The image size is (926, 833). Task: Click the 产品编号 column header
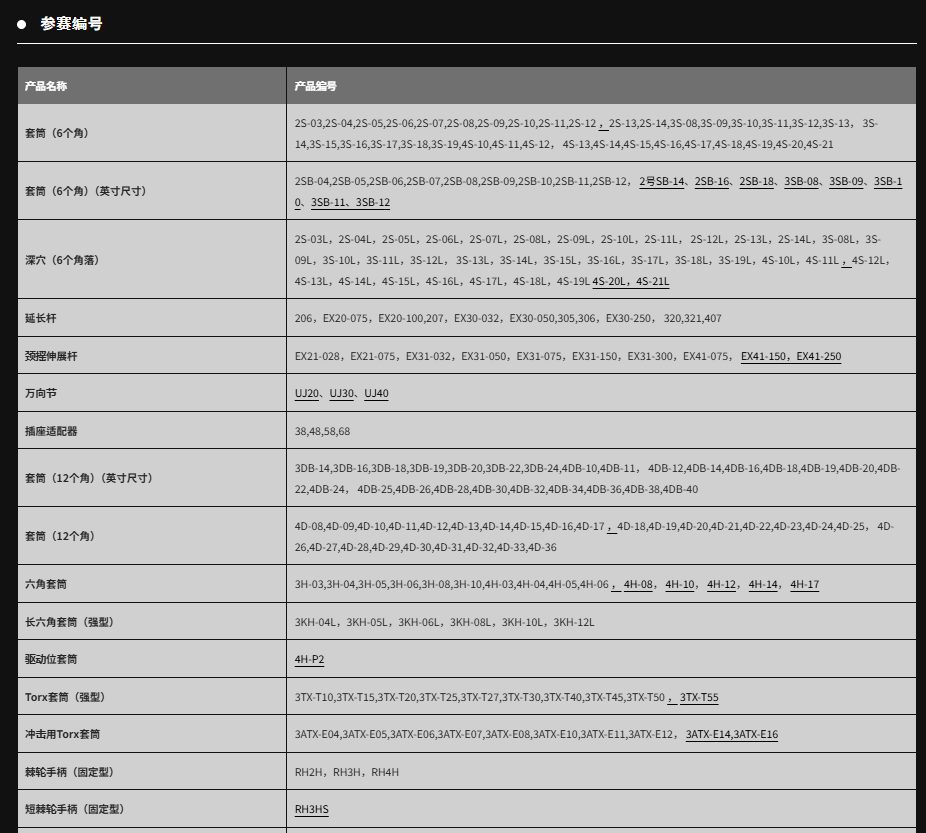(x=316, y=86)
